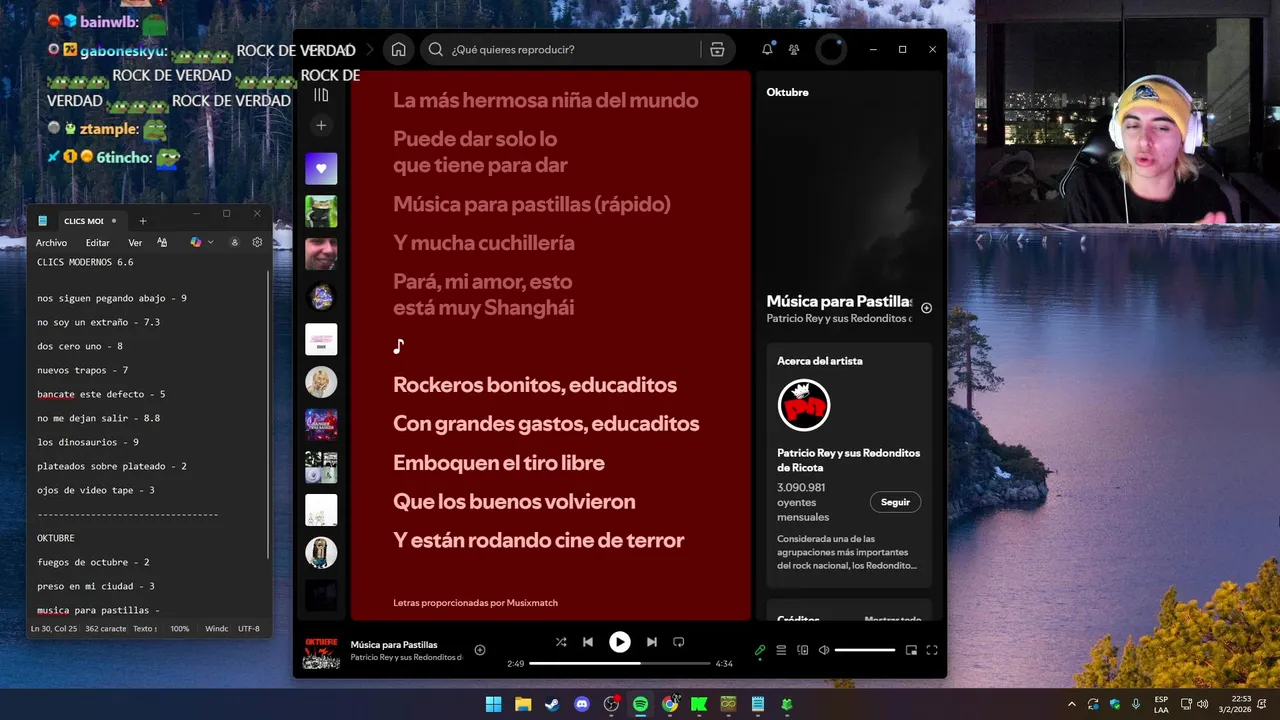Enter full screen mode in Spotify
The image size is (1280, 720).
coord(932,650)
